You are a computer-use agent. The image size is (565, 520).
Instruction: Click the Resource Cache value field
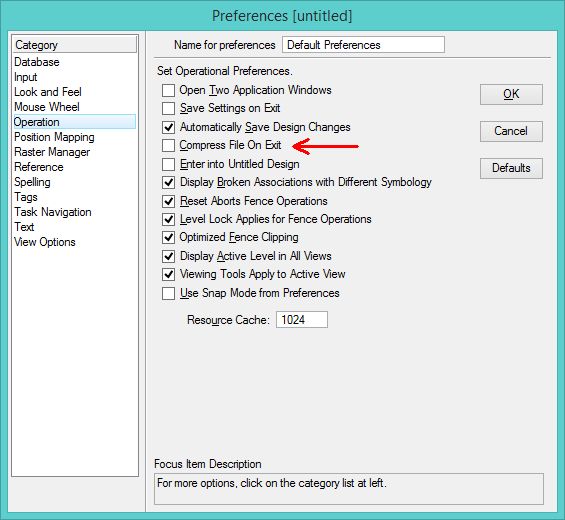[302, 320]
